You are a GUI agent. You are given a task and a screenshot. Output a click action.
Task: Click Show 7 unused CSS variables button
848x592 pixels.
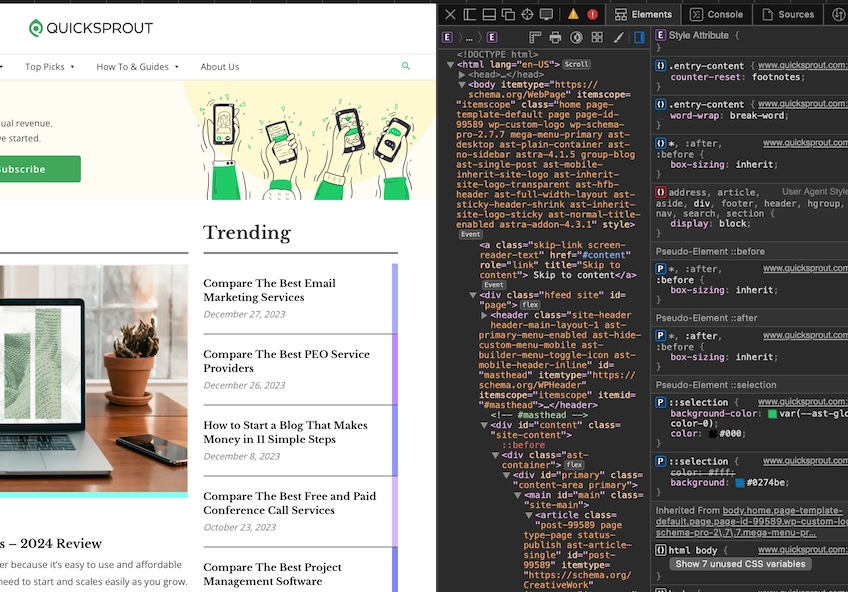pos(740,564)
